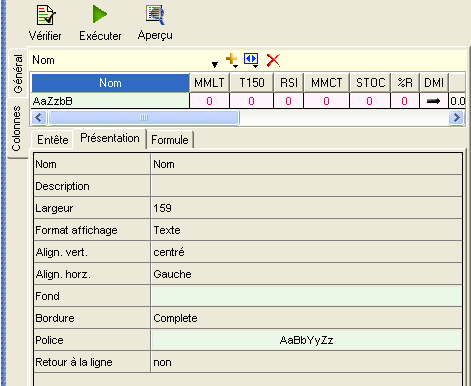Click the Retour à la ligne label
This screenshot has width=471, height=386.
74,362
